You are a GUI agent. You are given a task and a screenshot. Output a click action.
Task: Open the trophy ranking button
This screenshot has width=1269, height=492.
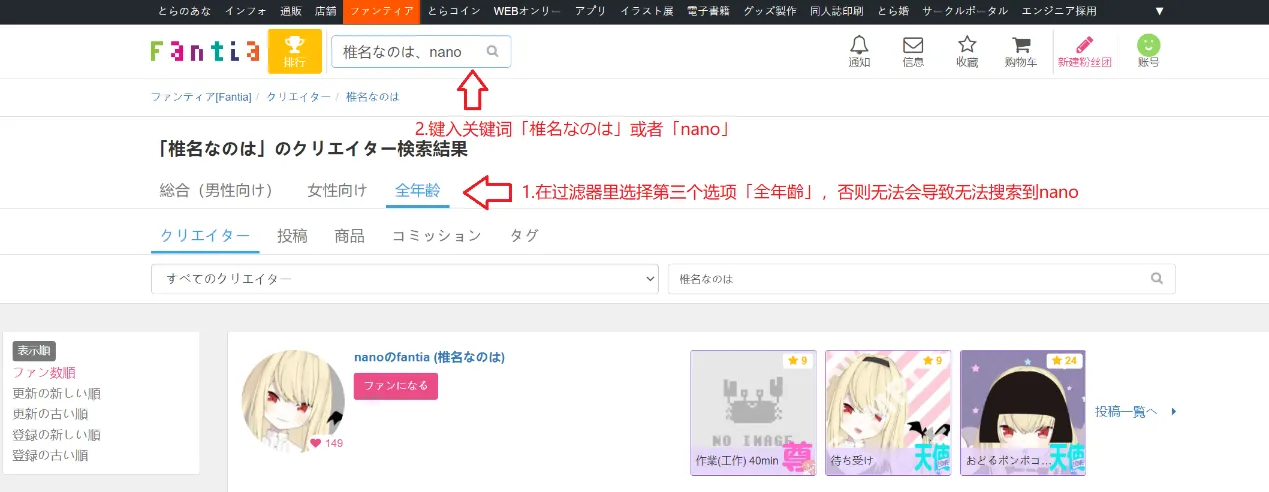(295, 51)
